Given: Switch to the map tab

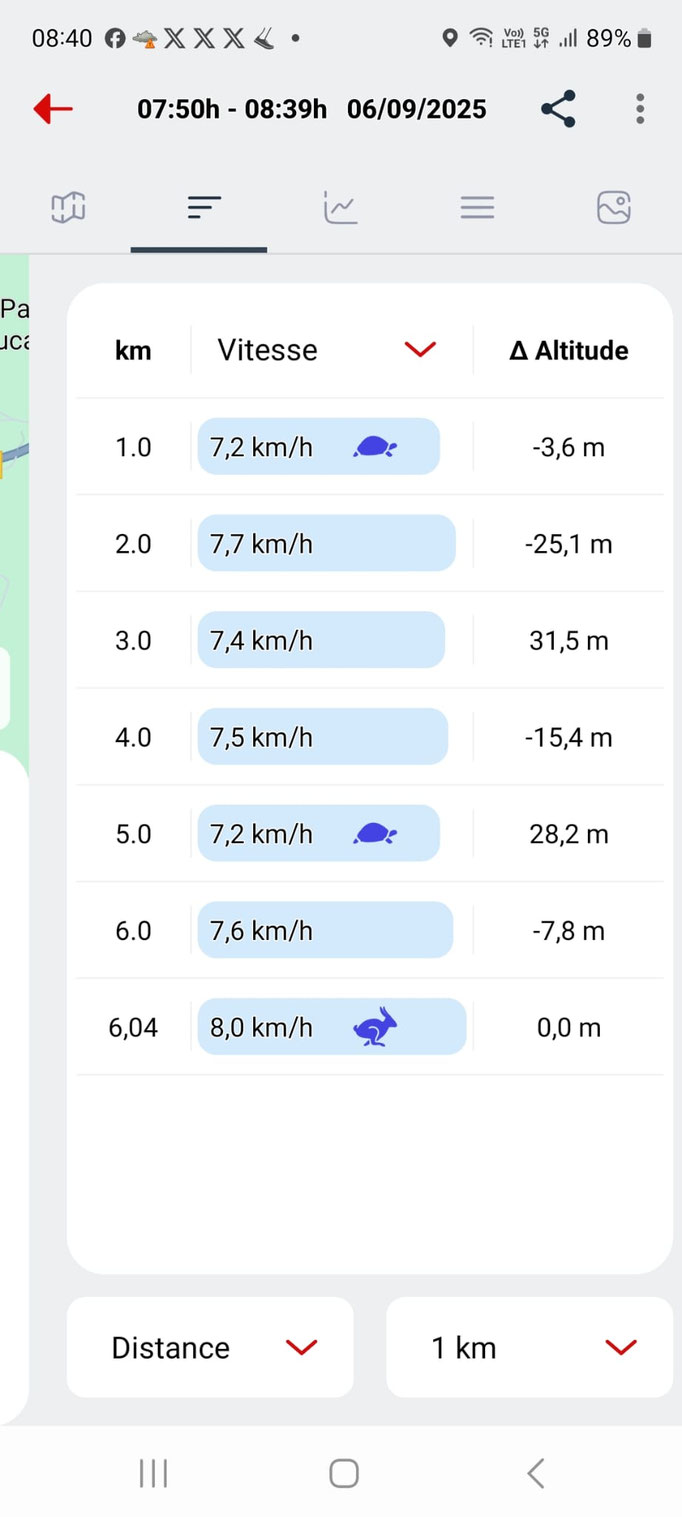Looking at the screenshot, I should [x=68, y=207].
